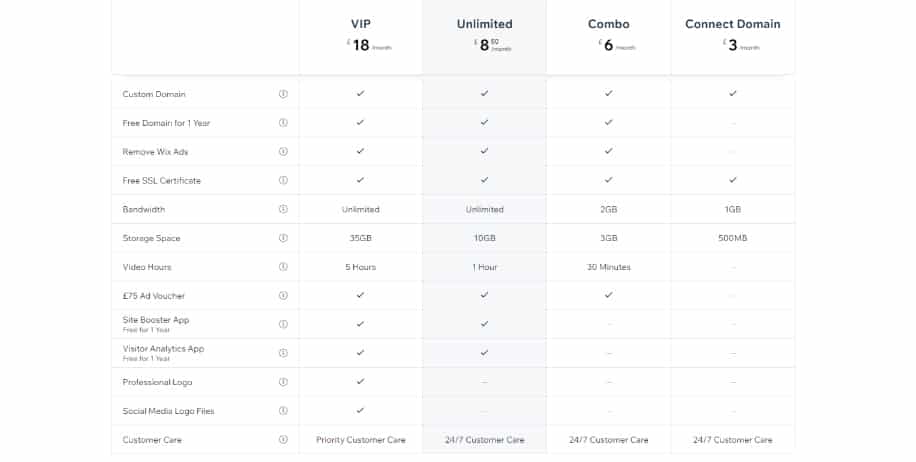Open Professional Logo info icon

pyautogui.click(x=283, y=382)
